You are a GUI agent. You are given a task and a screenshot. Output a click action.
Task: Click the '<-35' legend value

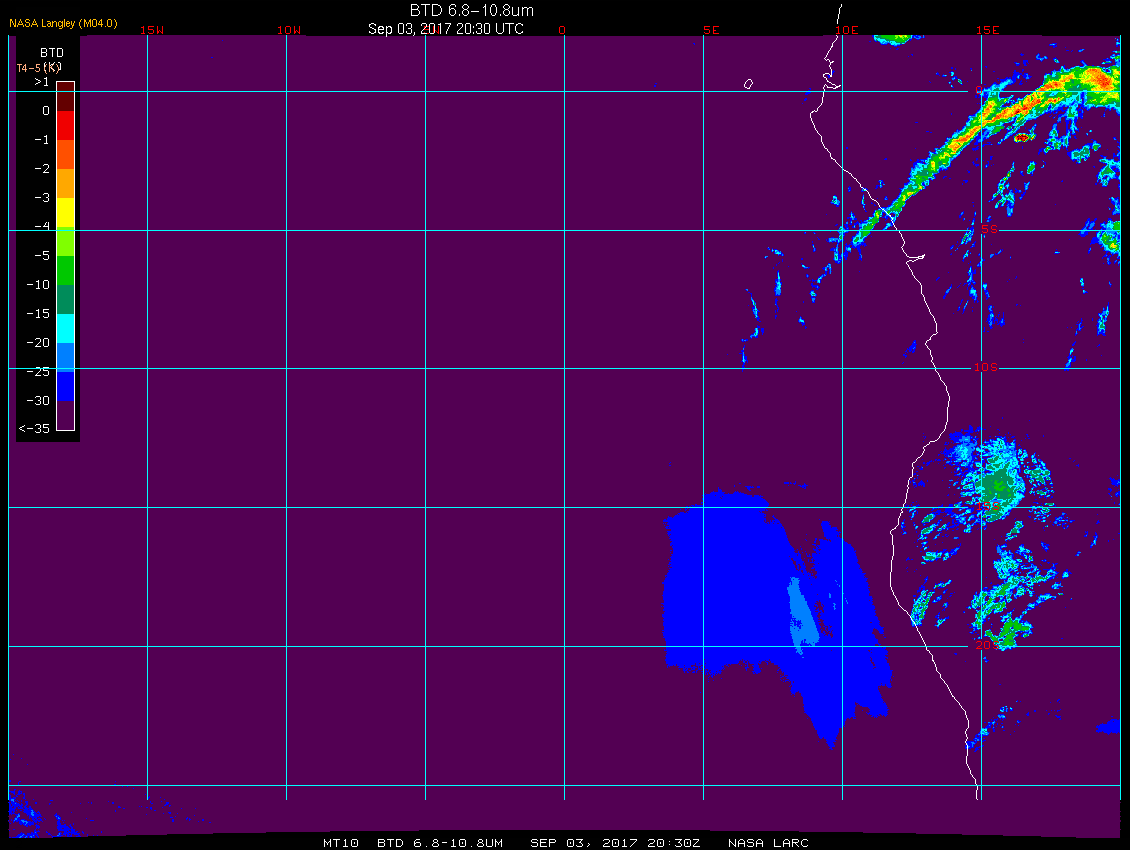[35, 429]
